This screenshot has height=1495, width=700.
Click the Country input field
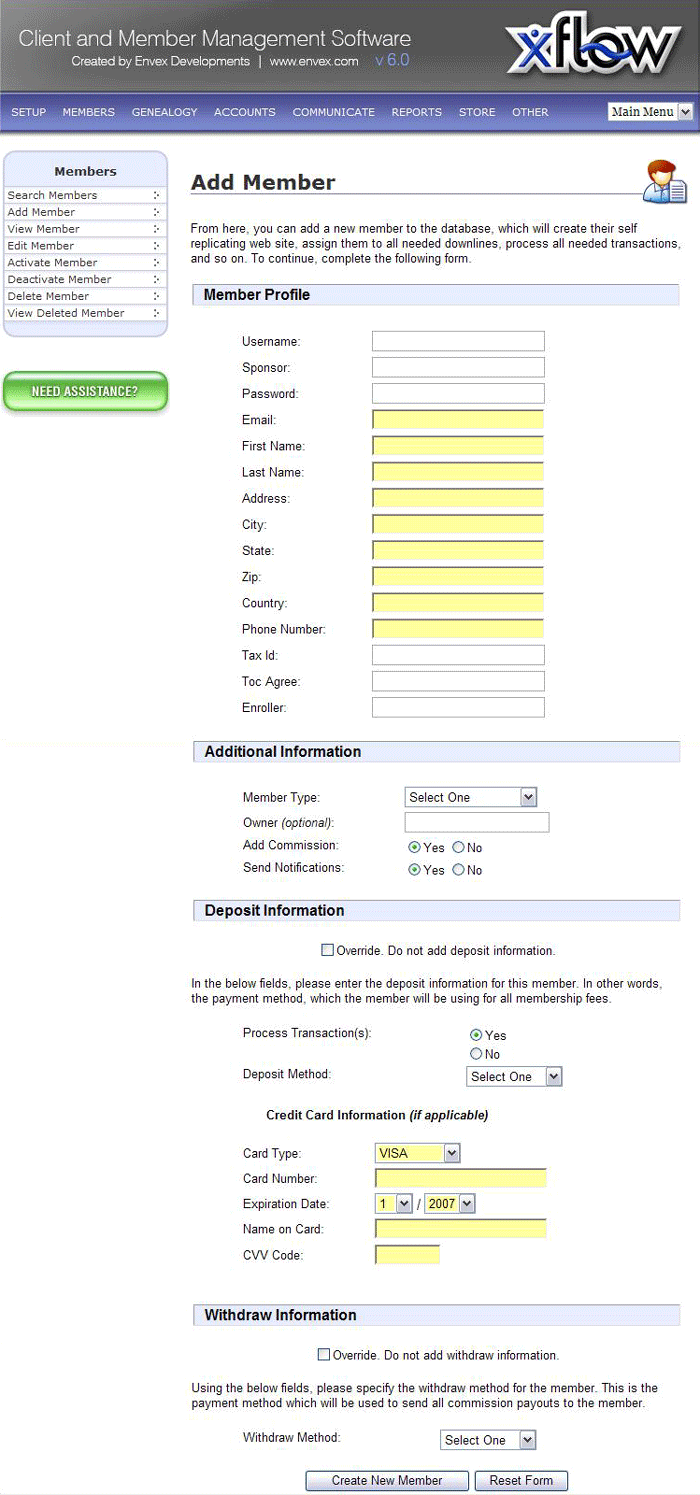click(x=458, y=603)
